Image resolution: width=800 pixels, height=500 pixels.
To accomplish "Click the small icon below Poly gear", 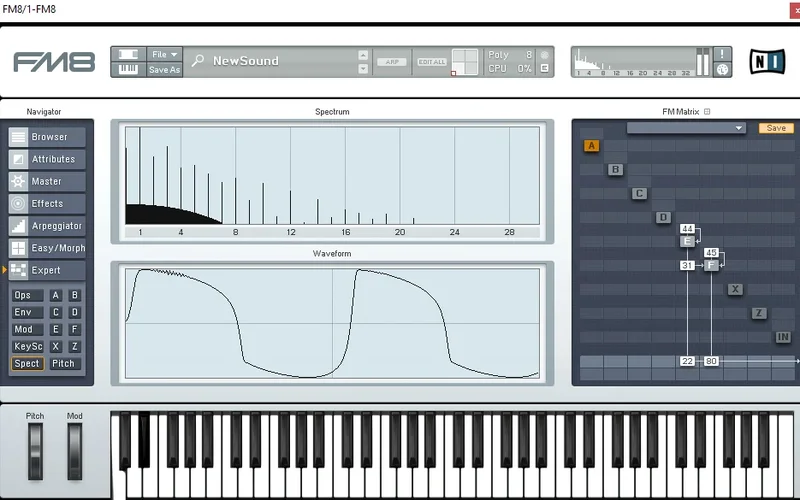I will [544, 68].
